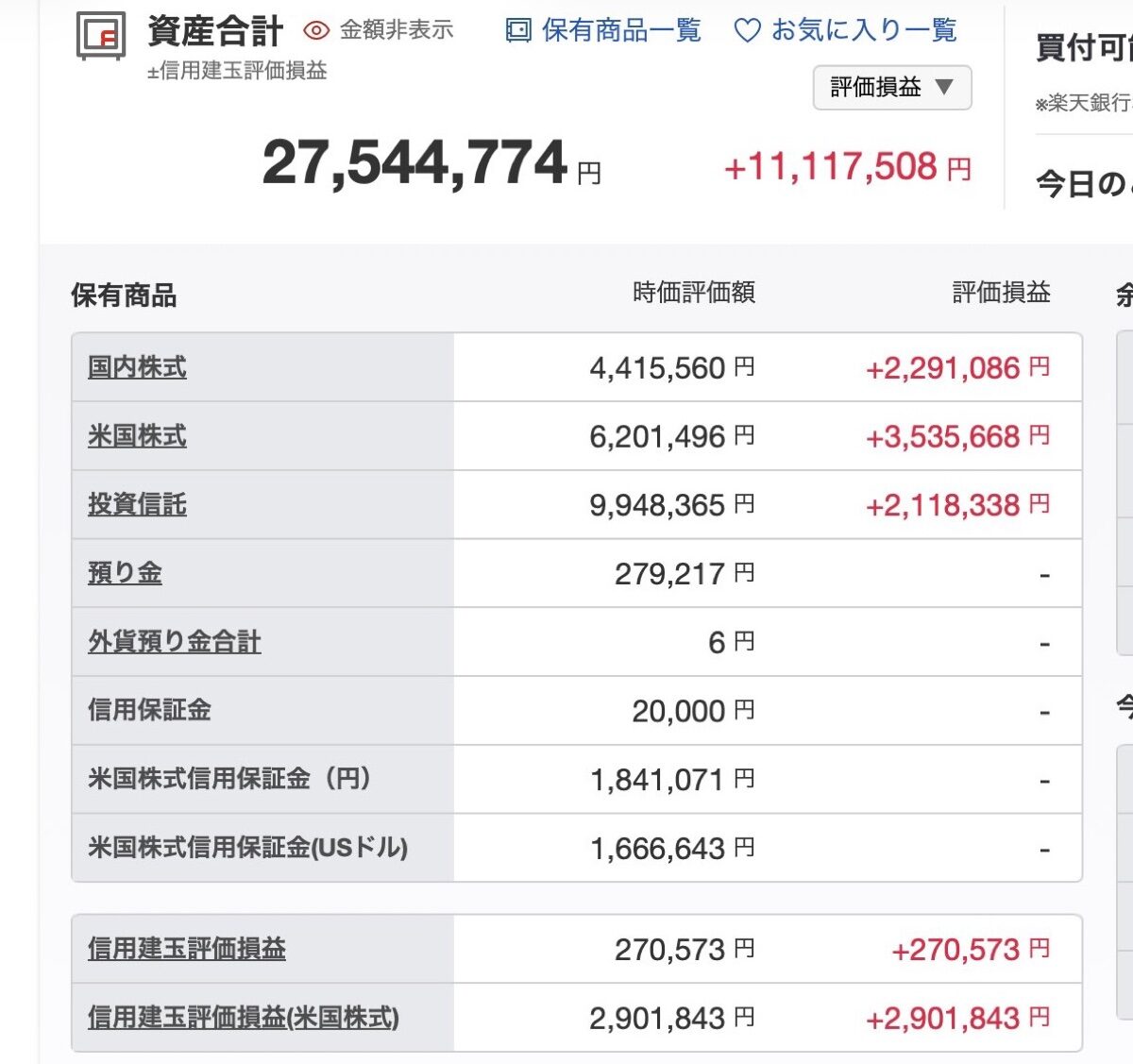Viewport: 1133px width, 1064px height.
Task: Click the ±信用建玉評価損益 subtitle
Action: pos(237,71)
